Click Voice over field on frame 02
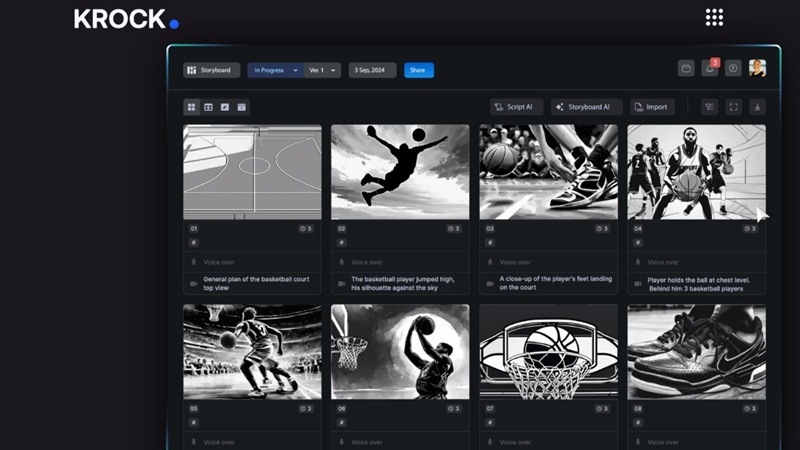 [x=400, y=262]
